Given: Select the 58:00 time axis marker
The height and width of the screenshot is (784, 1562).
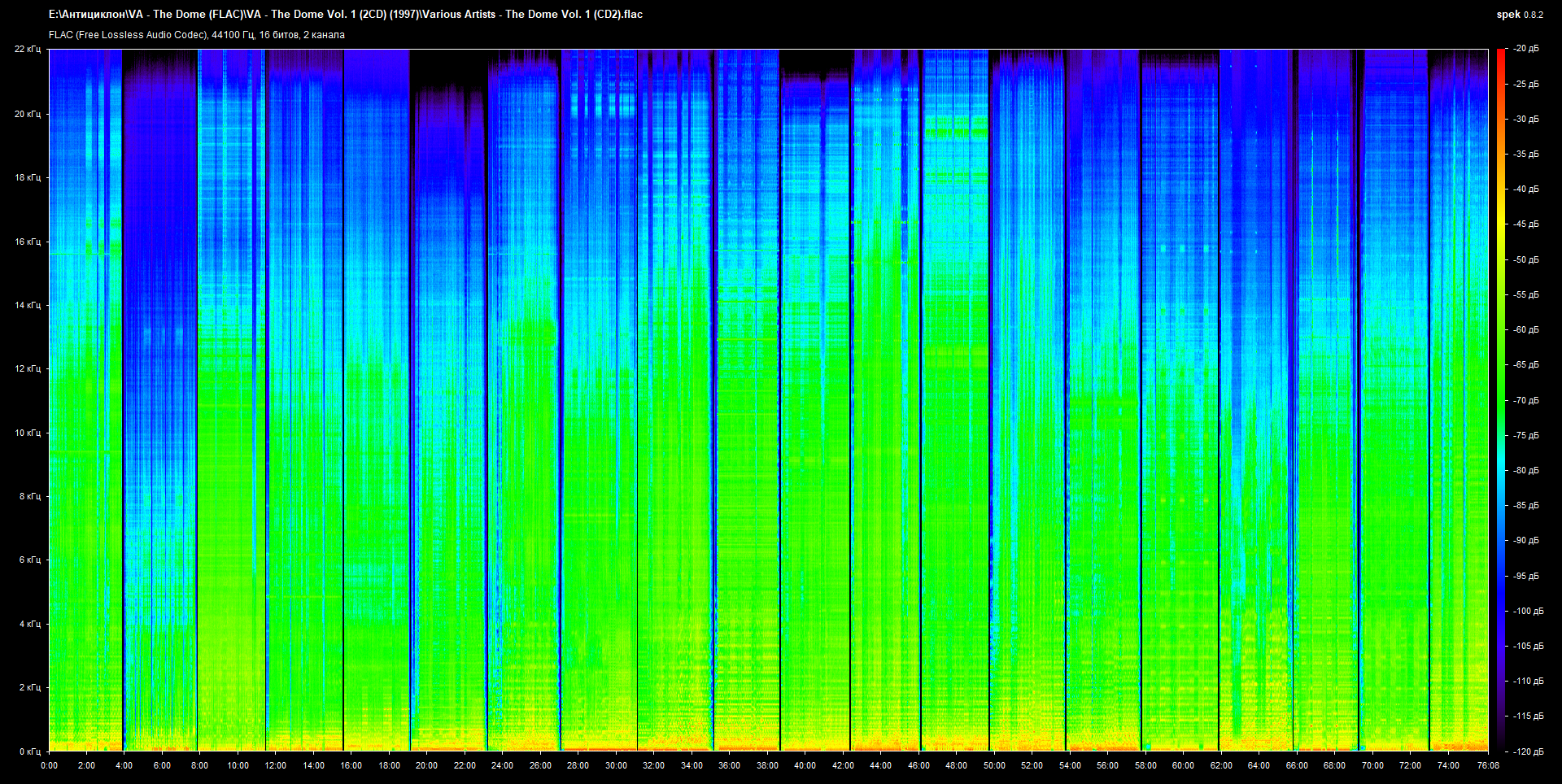Looking at the screenshot, I should tap(1145, 765).
